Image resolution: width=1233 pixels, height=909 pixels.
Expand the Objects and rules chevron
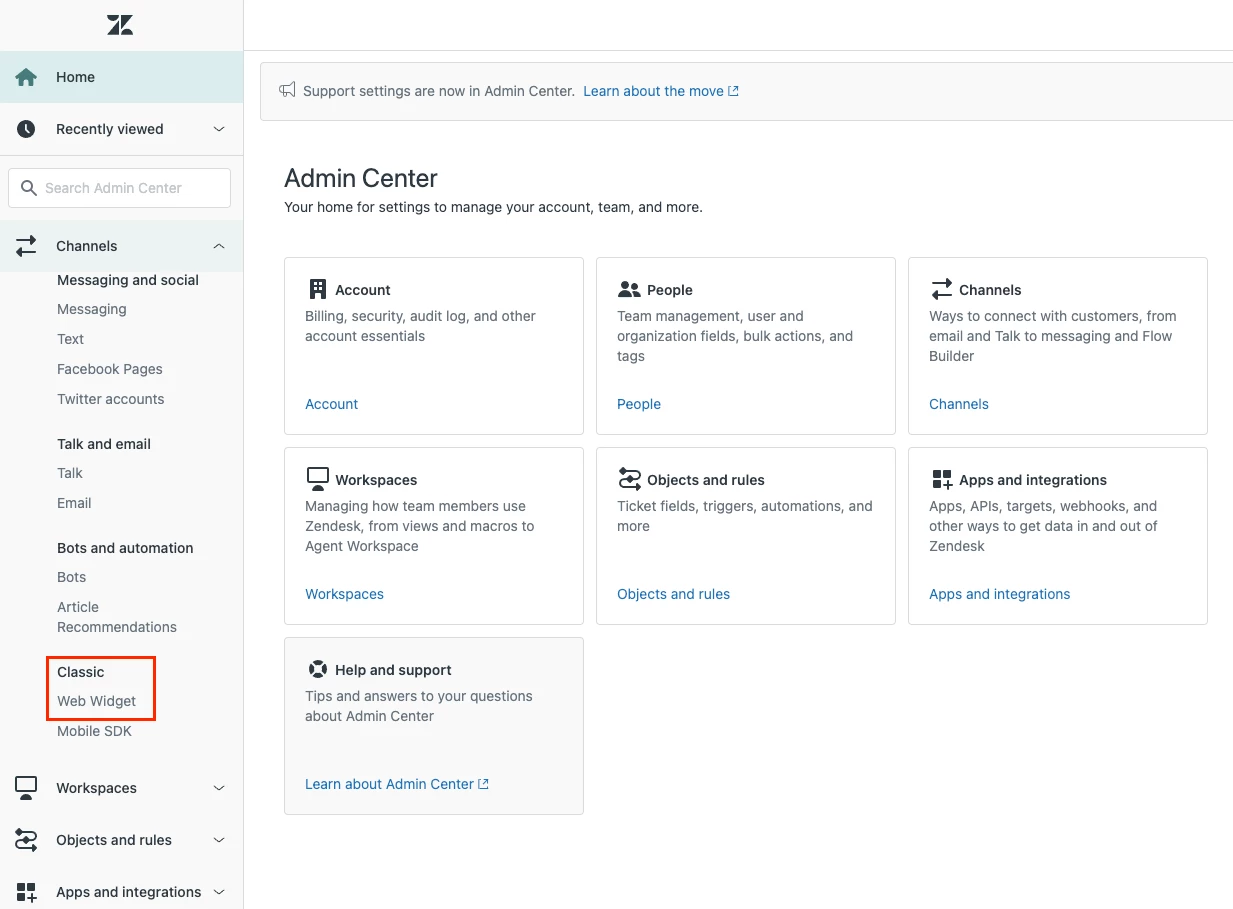coord(219,840)
